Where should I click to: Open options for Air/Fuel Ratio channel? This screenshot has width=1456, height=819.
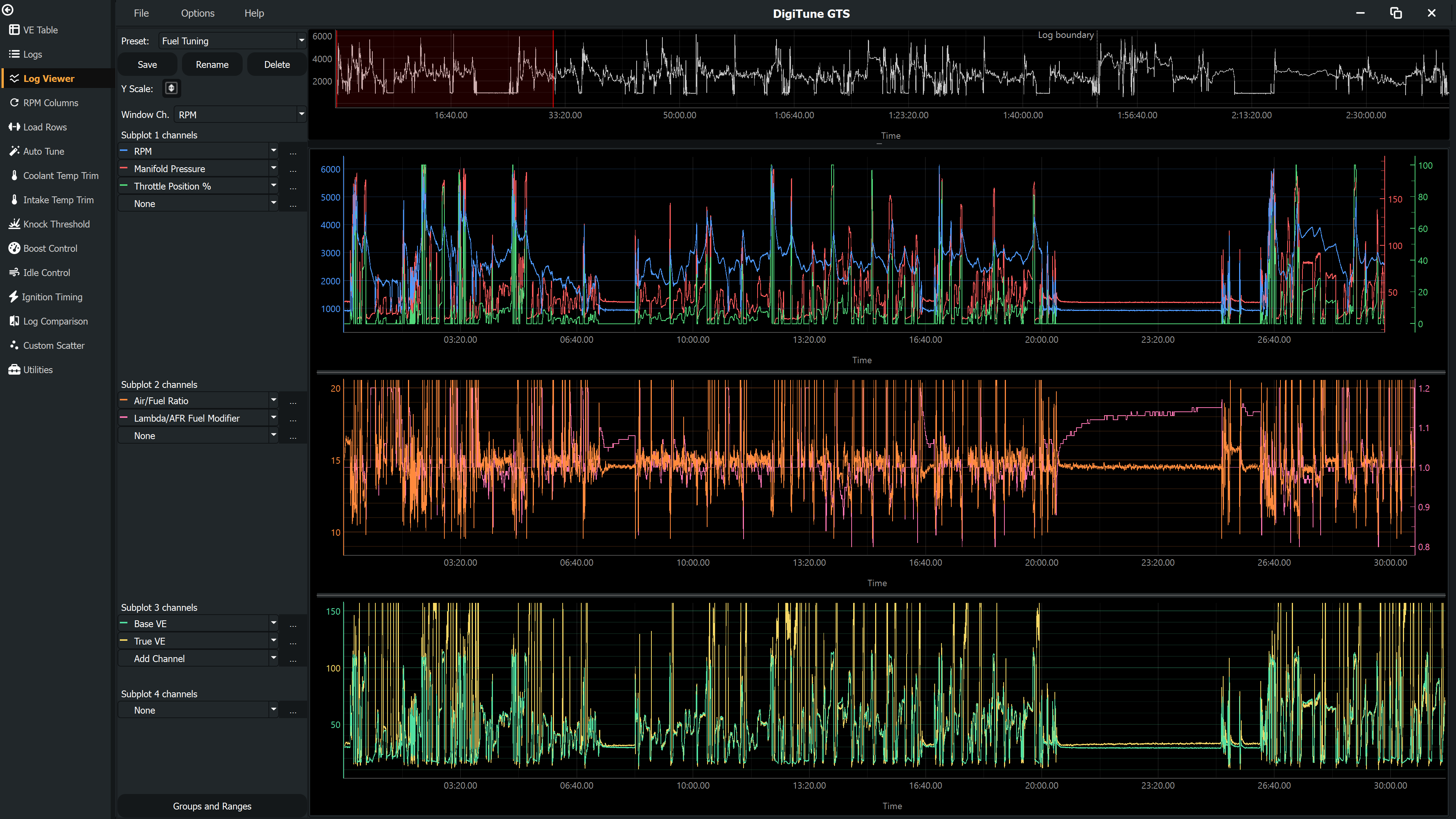pyautogui.click(x=293, y=401)
